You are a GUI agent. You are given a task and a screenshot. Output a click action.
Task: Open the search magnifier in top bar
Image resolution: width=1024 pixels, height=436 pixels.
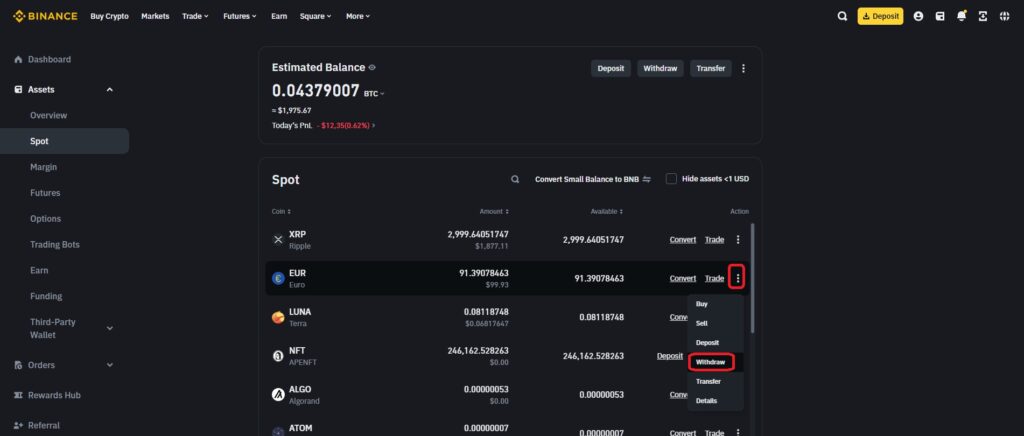842,16
